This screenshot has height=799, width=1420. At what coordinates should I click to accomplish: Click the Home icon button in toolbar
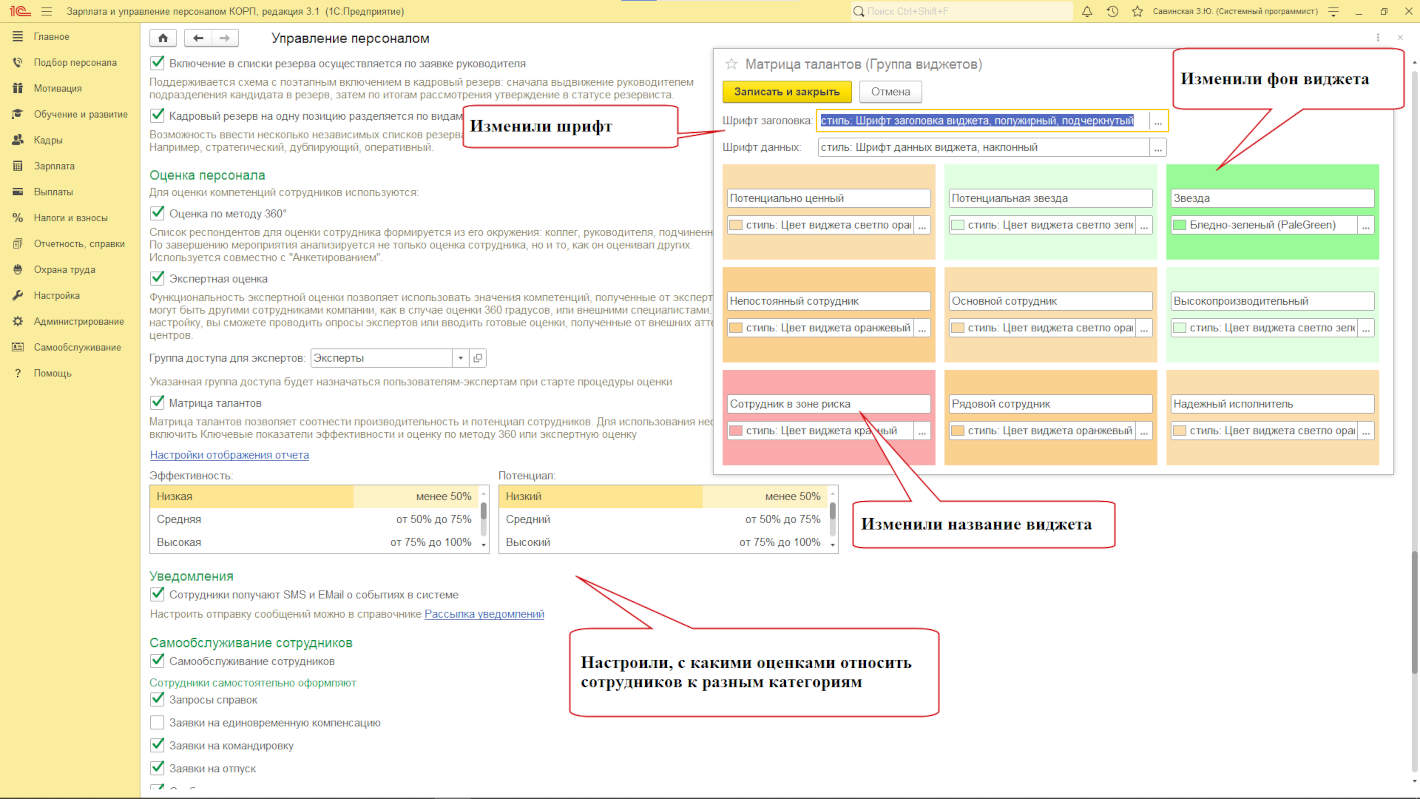tap(163, 38)
